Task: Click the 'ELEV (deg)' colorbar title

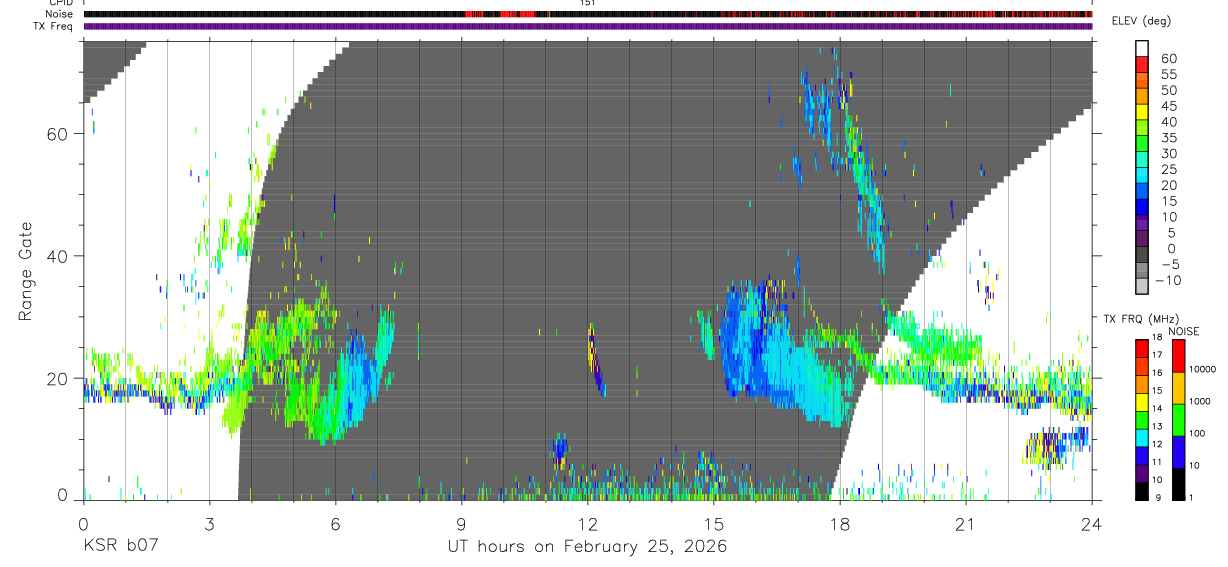Action: 1141,21
